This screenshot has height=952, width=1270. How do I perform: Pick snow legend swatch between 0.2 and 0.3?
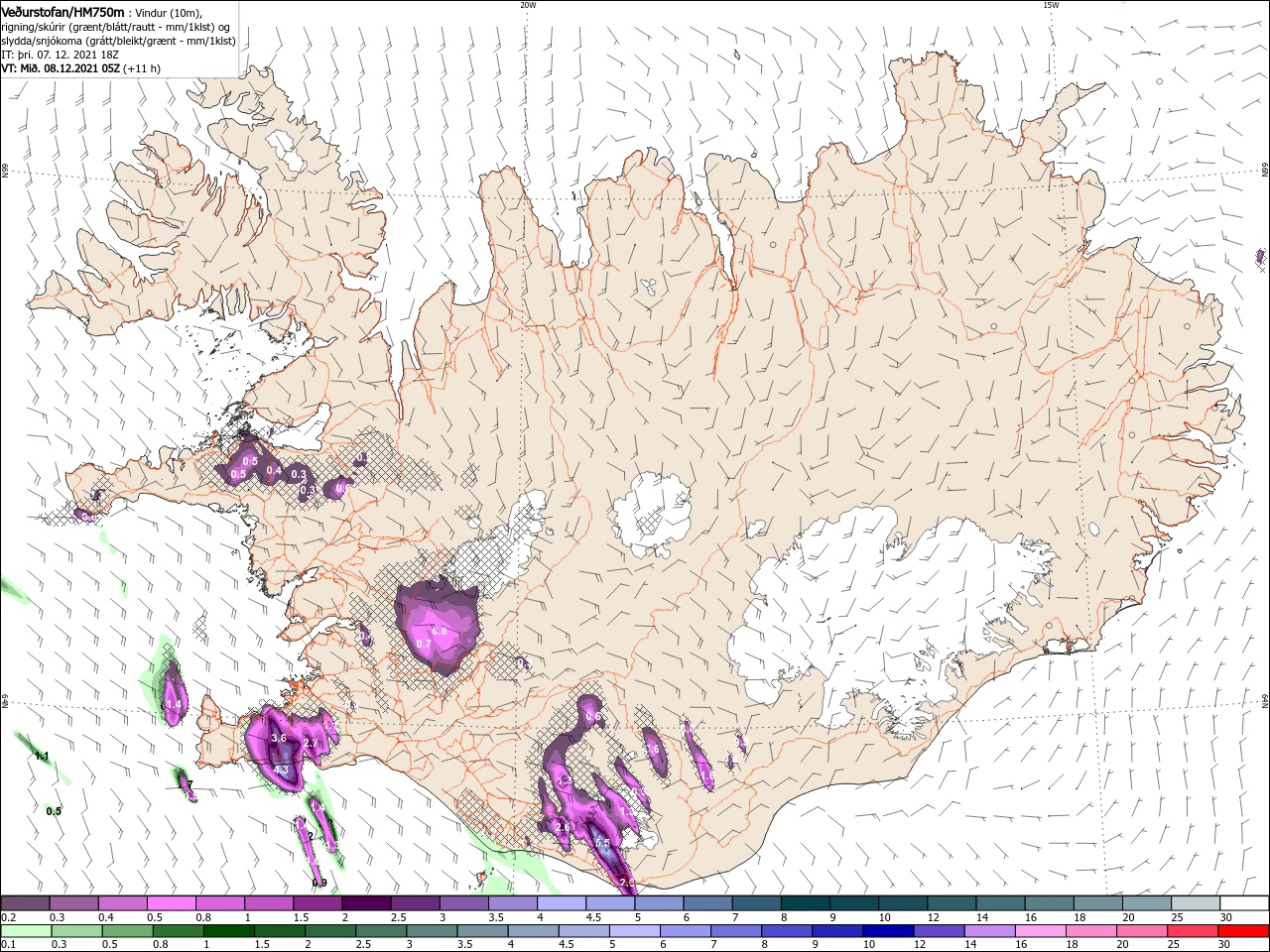click(25, 903)
